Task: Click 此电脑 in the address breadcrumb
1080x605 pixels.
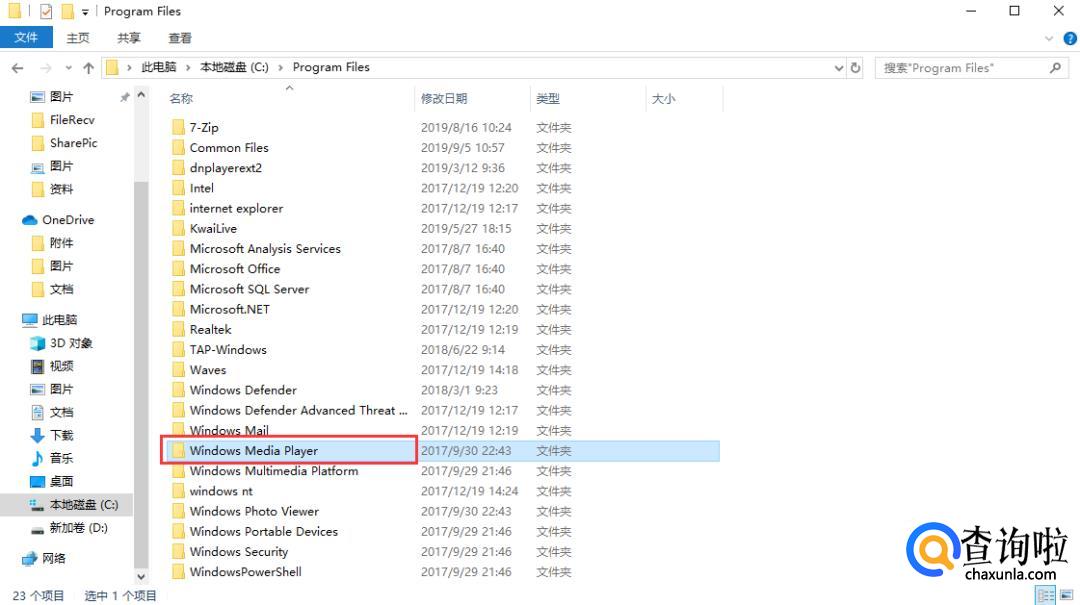Action: coord(158,67)
